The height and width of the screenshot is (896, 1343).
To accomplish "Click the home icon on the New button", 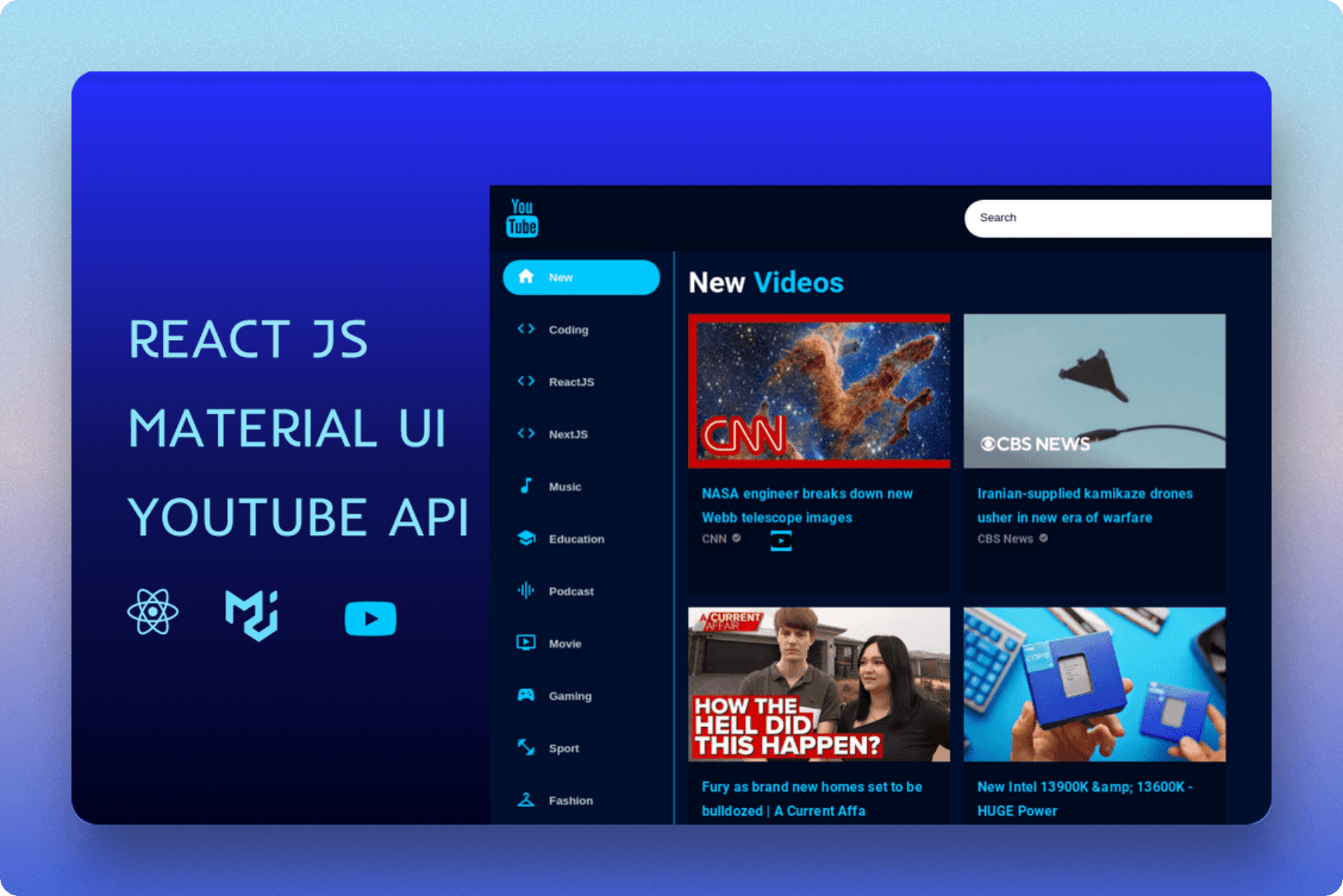I will pyautogui.click(x=526, y=277).
